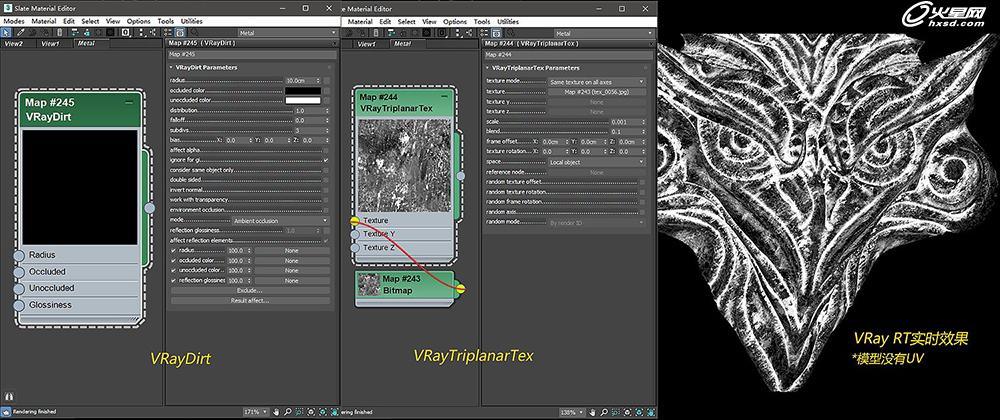Click 'None' map button for texture y
The height and width of the screenshot is (420, 1000).
tap(597, 102)
